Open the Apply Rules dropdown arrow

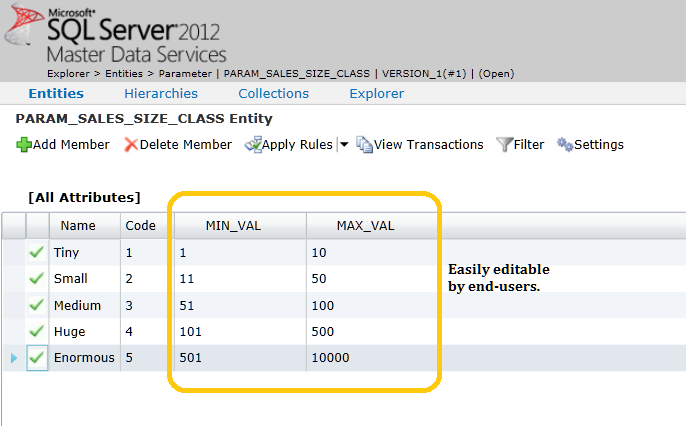coord(344,145)
